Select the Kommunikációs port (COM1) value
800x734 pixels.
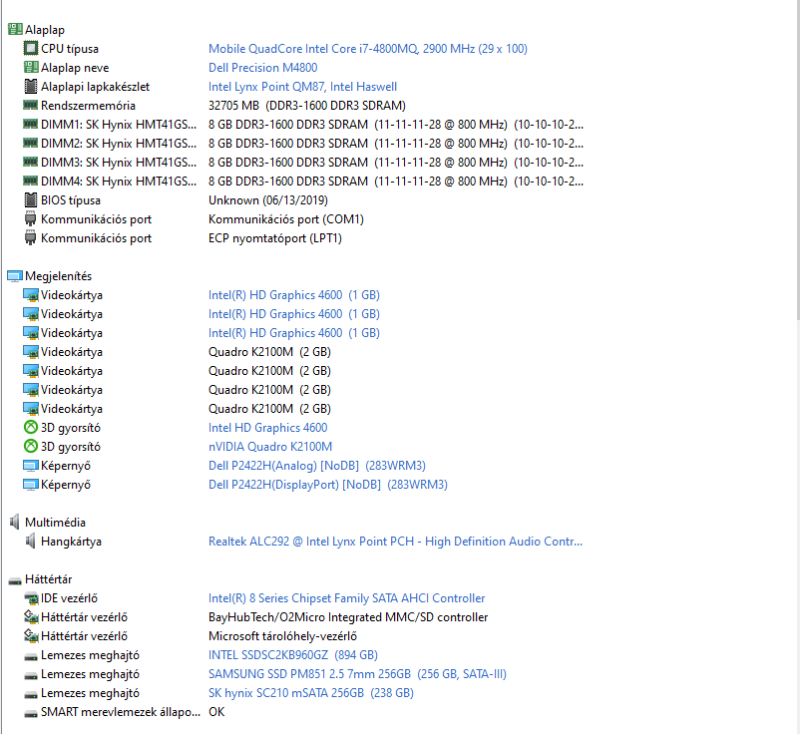[x=286, y=219]
